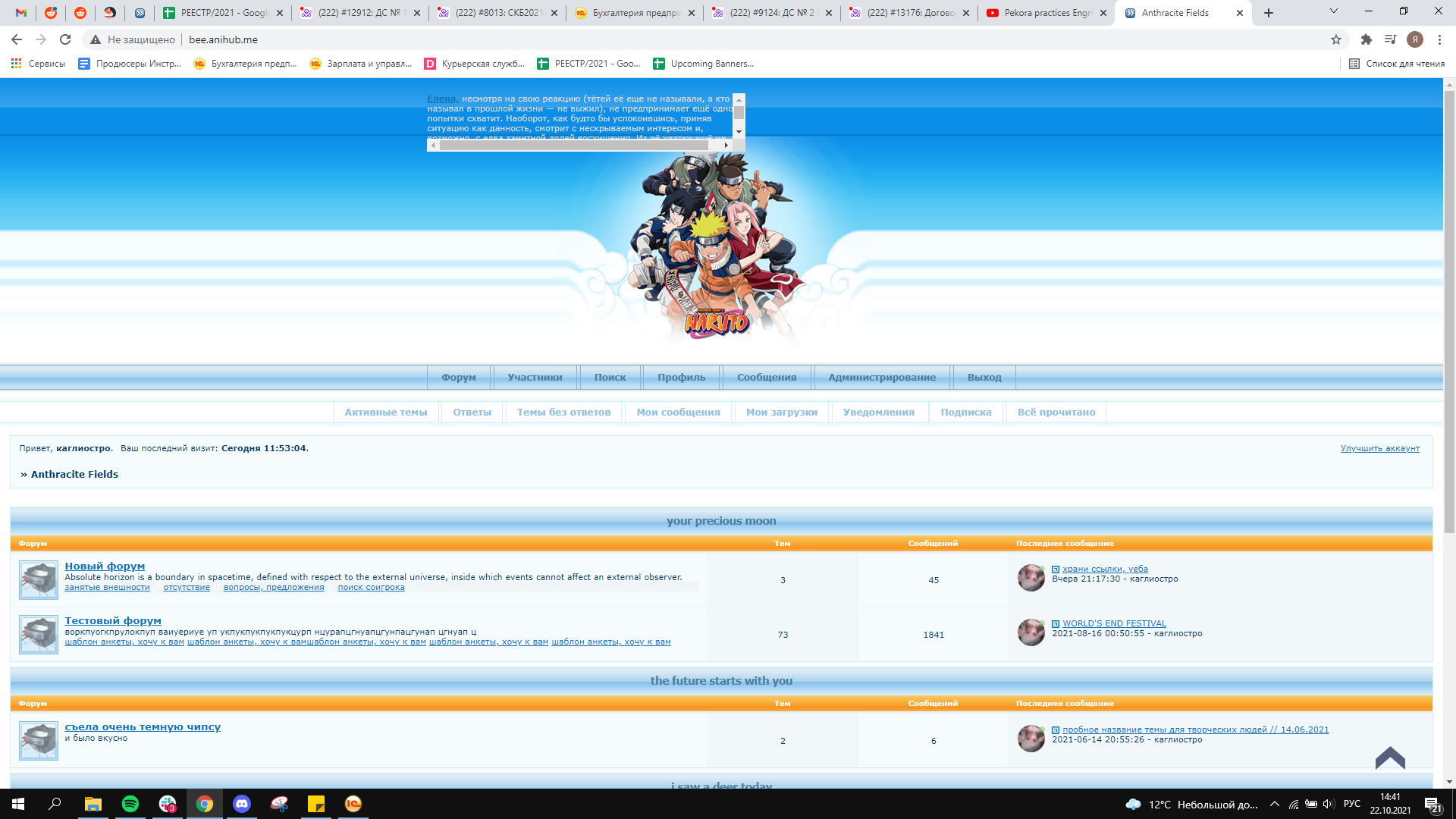
Task: Open the Участники navigation item
Action: (x=535, y=378)
